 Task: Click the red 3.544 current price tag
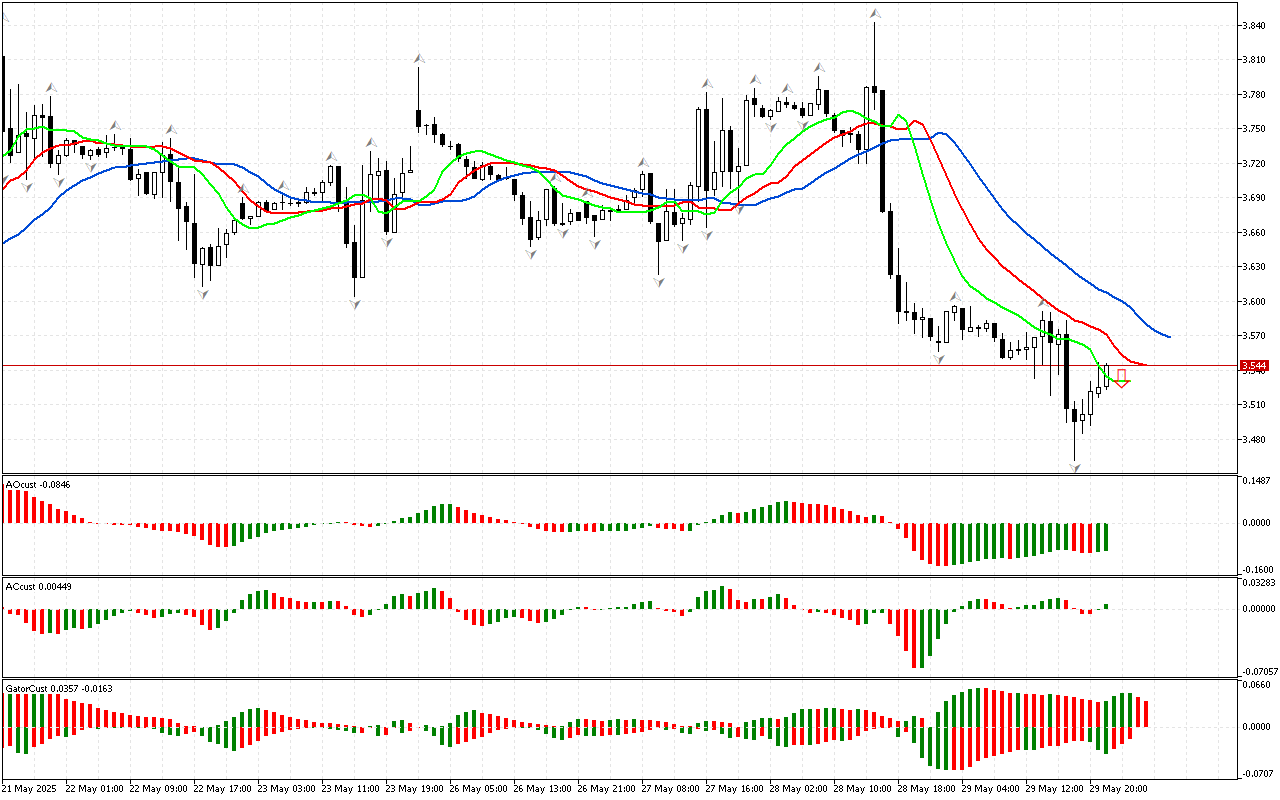1254,366
